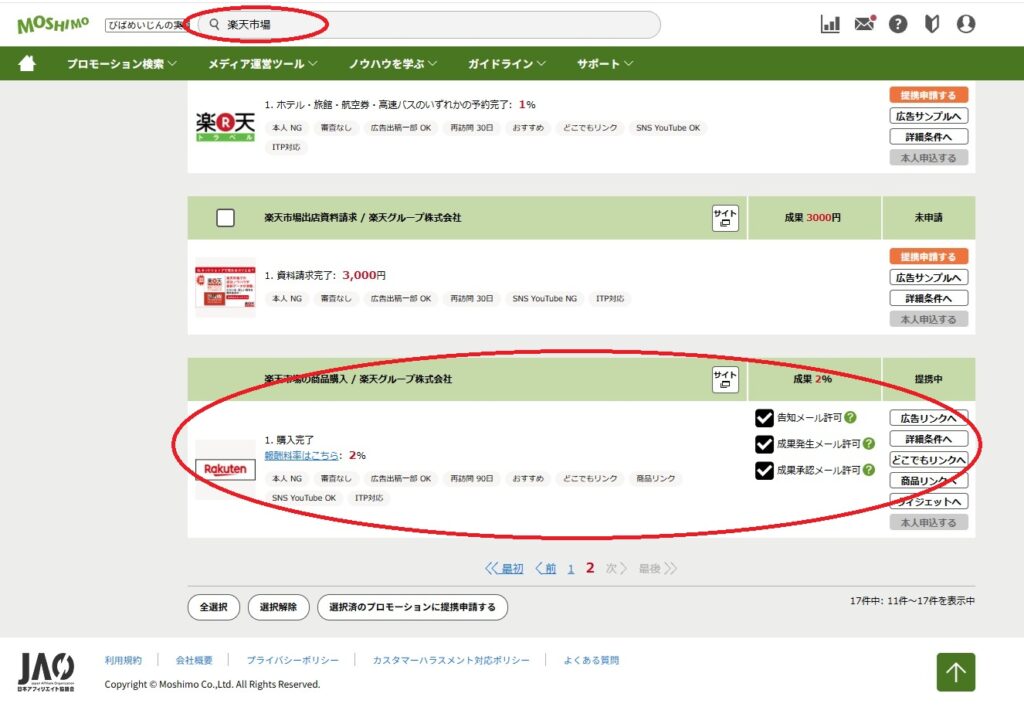This screenshot has height=707, width=1024.
Task: Click the search magnifier icon
Action: click(x=214, y=24)
